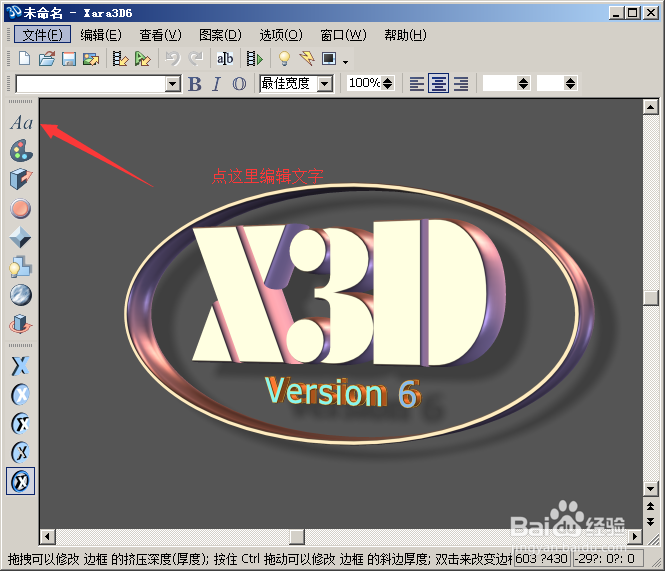This screenshot has width=665, height=571.
Task: Toggle italic formatting
Action: [217, 84]
